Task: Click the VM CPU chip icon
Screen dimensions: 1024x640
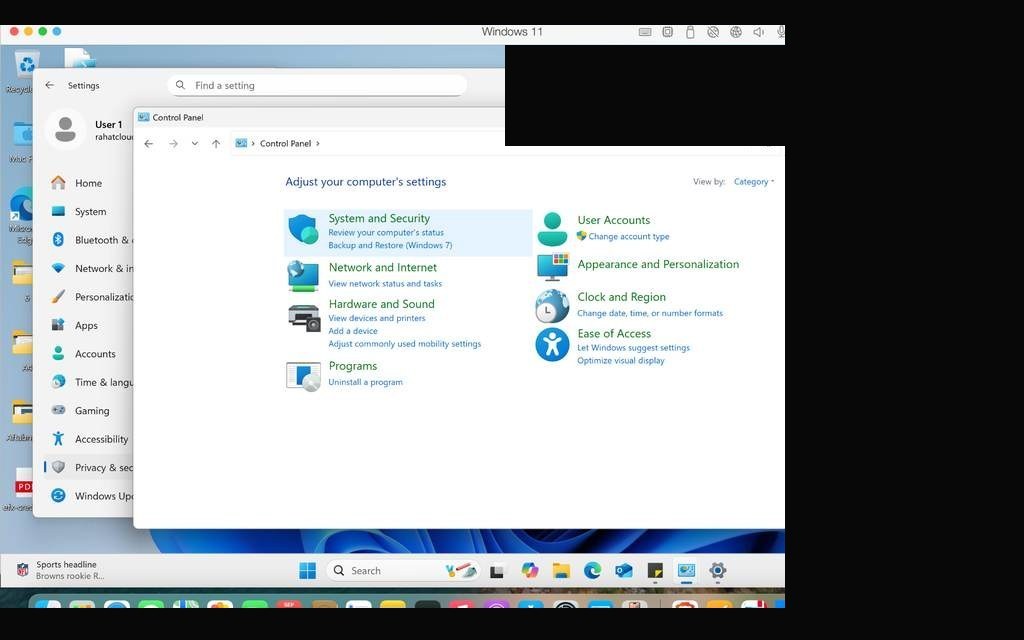Action: coord(667,31)
